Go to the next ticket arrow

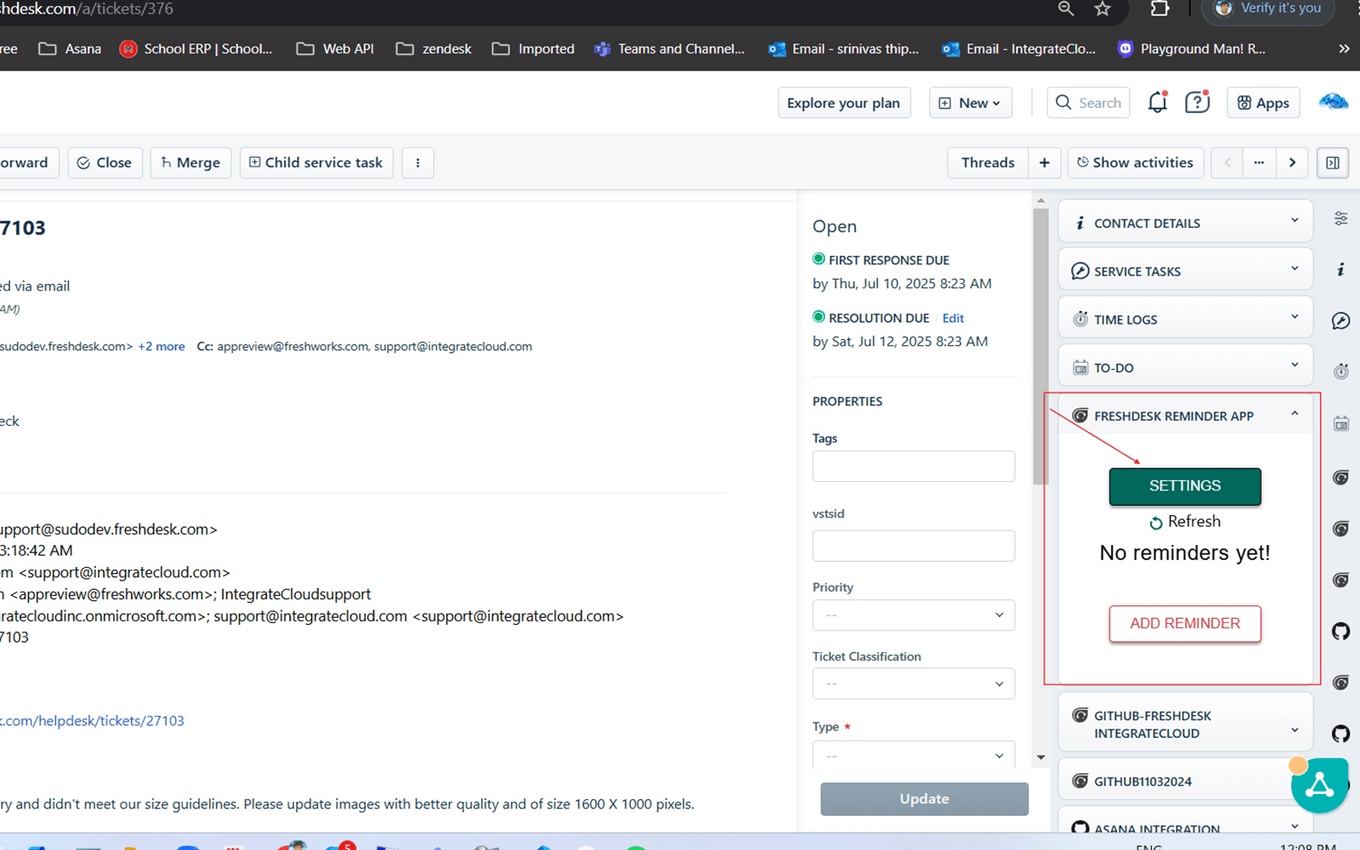[x=1292, y=163]
